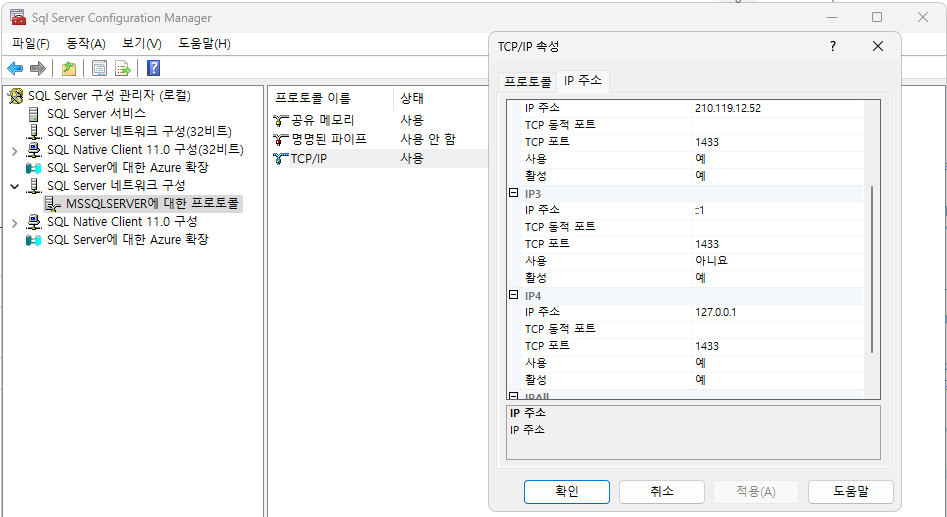Click the 취소 button
This screenshot has height=517, width=947.
(x=662, y=492)
